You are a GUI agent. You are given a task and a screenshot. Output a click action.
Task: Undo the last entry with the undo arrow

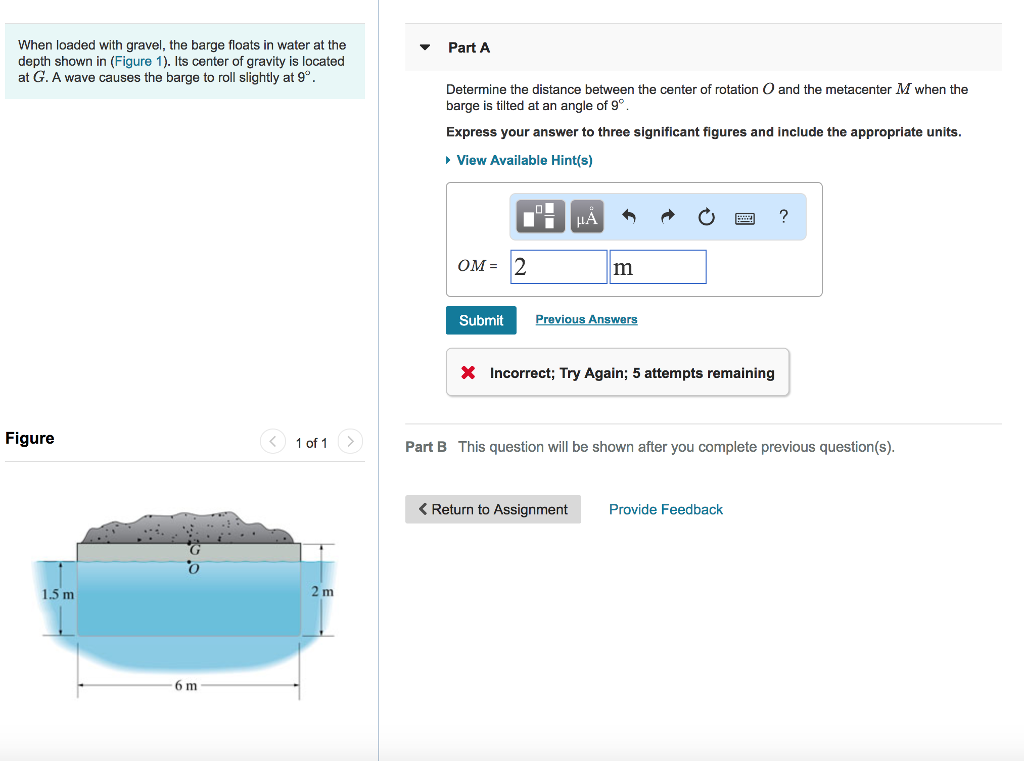pos(629,216)
